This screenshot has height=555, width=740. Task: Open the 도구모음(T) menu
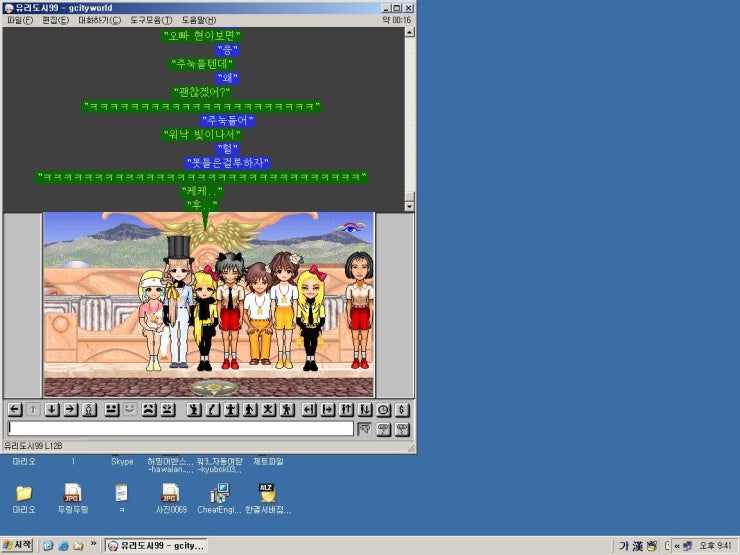pos(151,20)
